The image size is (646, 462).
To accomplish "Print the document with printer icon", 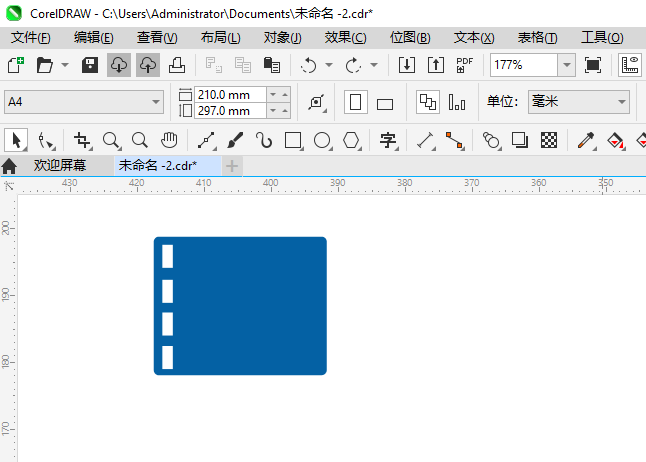I will [x=177, y=65].
